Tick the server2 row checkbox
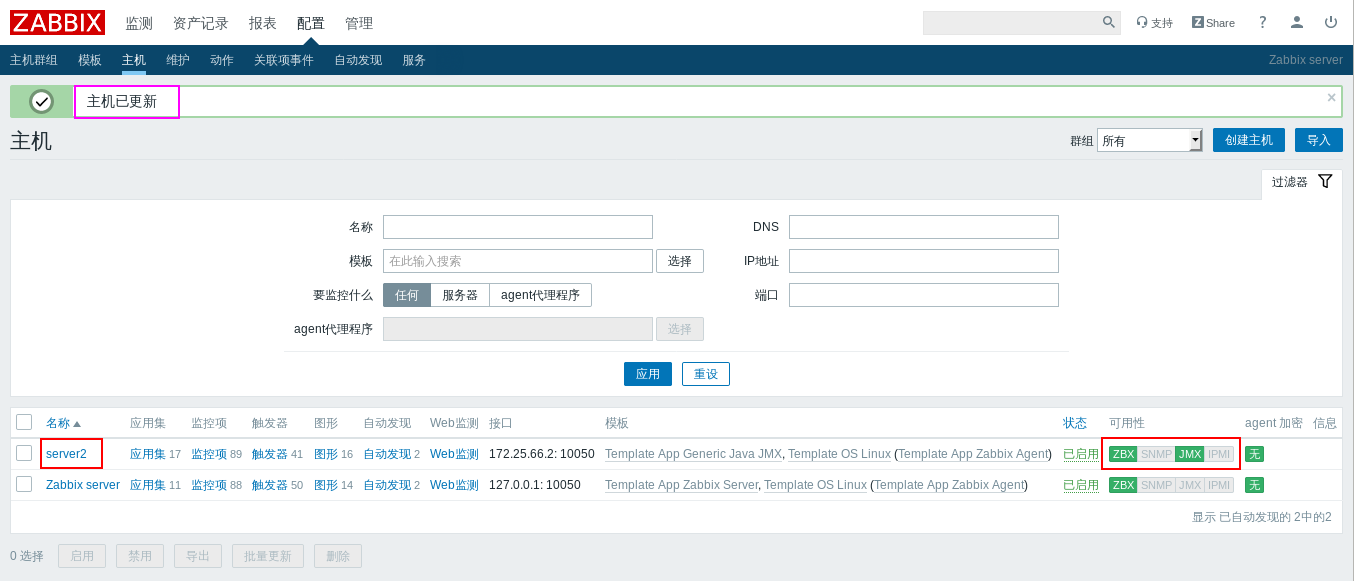The image size is (1354, 581). (x=24, y=453)
